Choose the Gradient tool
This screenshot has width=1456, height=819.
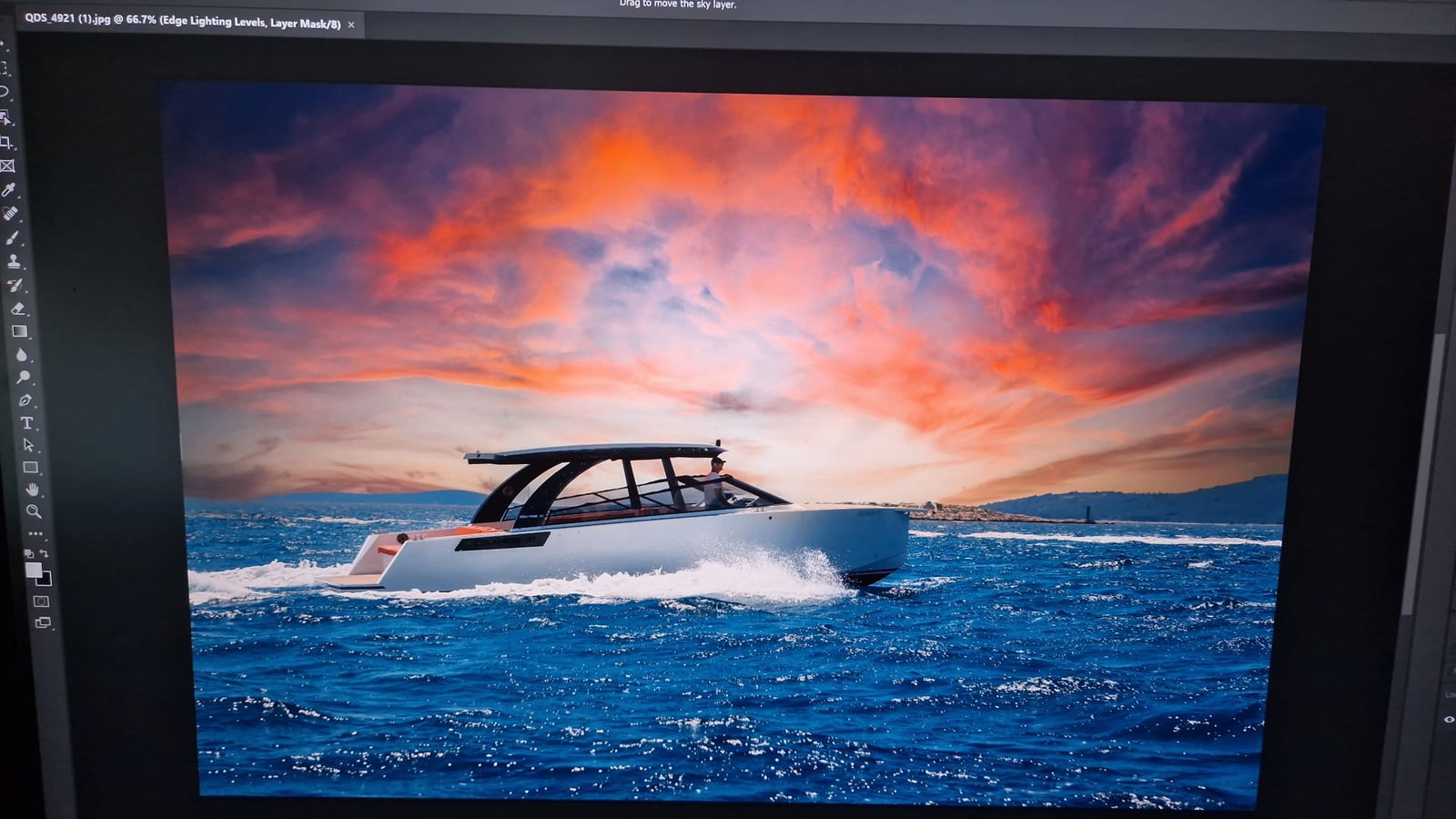(x=19, y=332)
